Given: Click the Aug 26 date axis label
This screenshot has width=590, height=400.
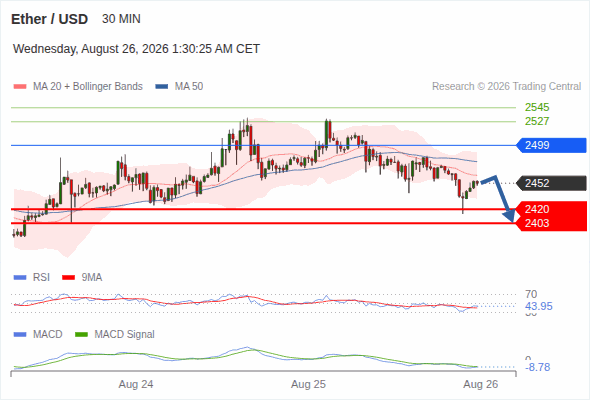Looking at the screenshot, I should (481, 384).
